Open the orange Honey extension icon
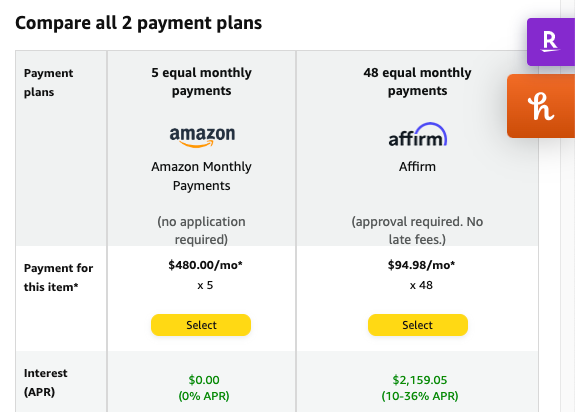The width and height of the screenshot is (575, 412). click(541, 106)
